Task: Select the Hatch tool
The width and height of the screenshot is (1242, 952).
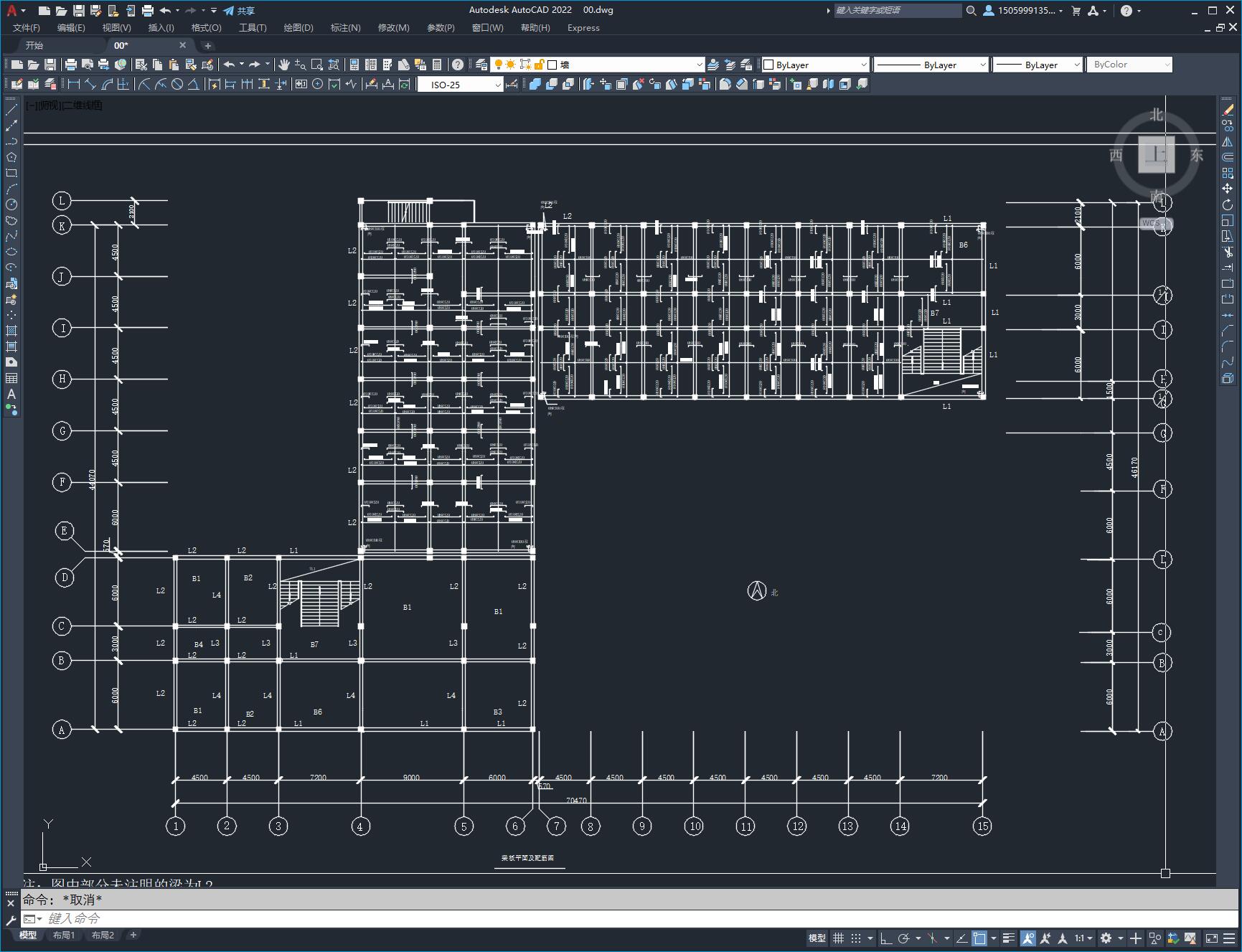Action: pos(11,331)
